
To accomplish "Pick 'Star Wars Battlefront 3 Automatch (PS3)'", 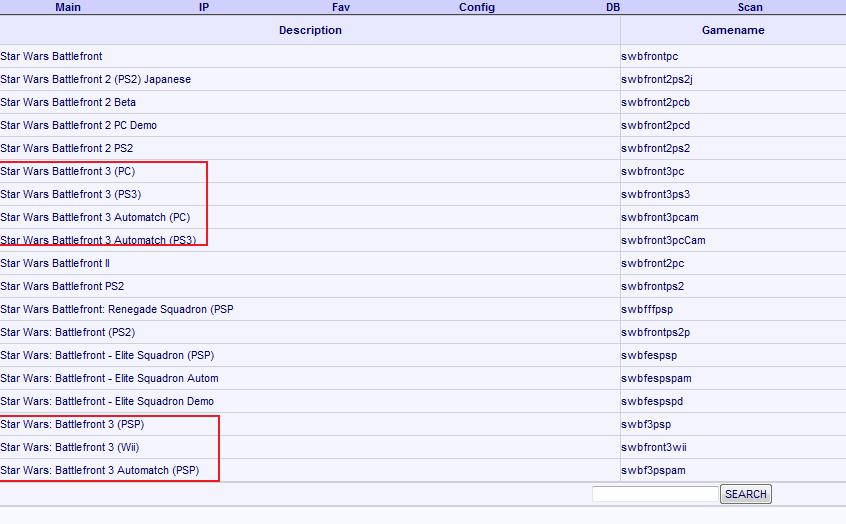I will click(98, 240).
